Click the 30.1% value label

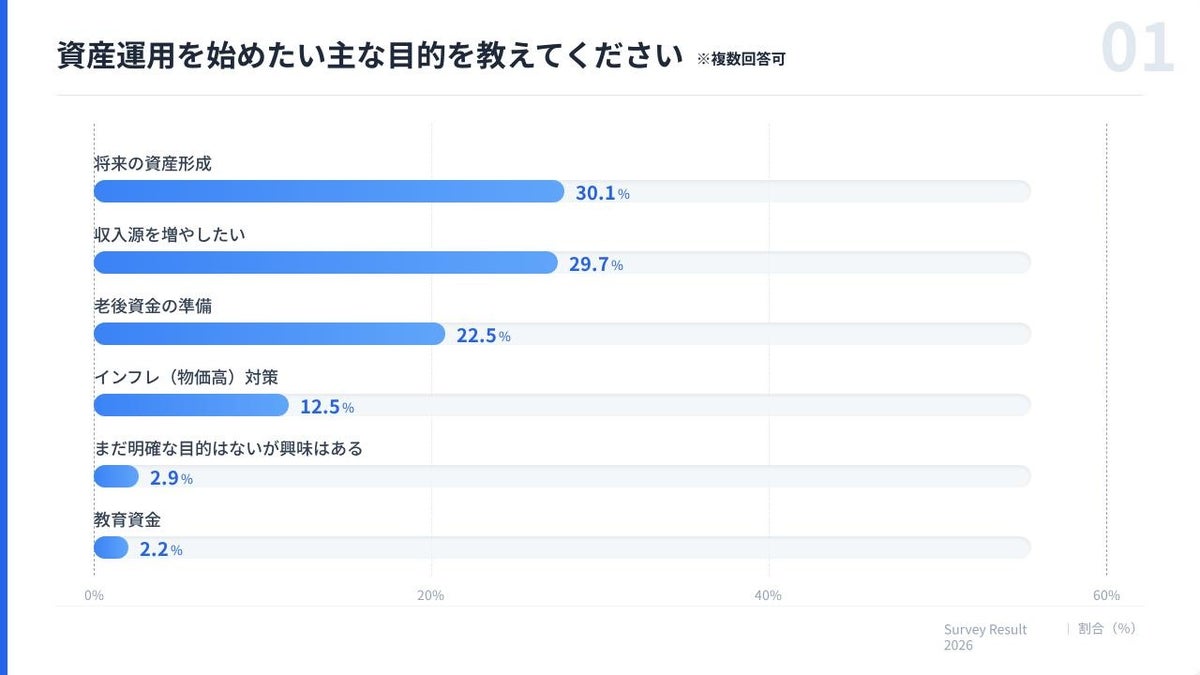(602, 193)
